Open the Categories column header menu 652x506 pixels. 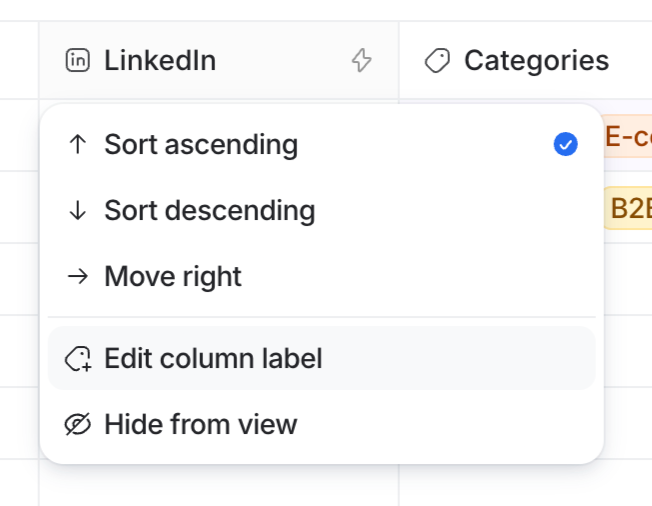tap(536, 61)
